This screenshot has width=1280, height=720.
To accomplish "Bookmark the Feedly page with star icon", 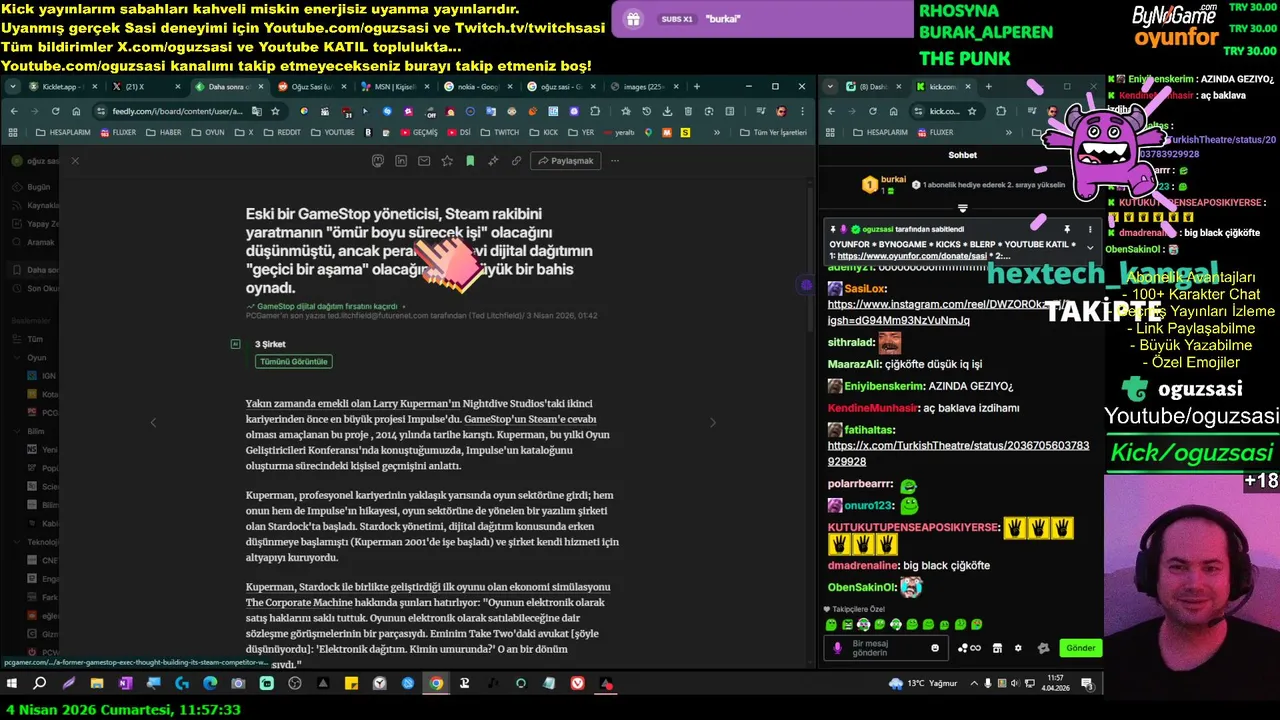I will 275,111.
